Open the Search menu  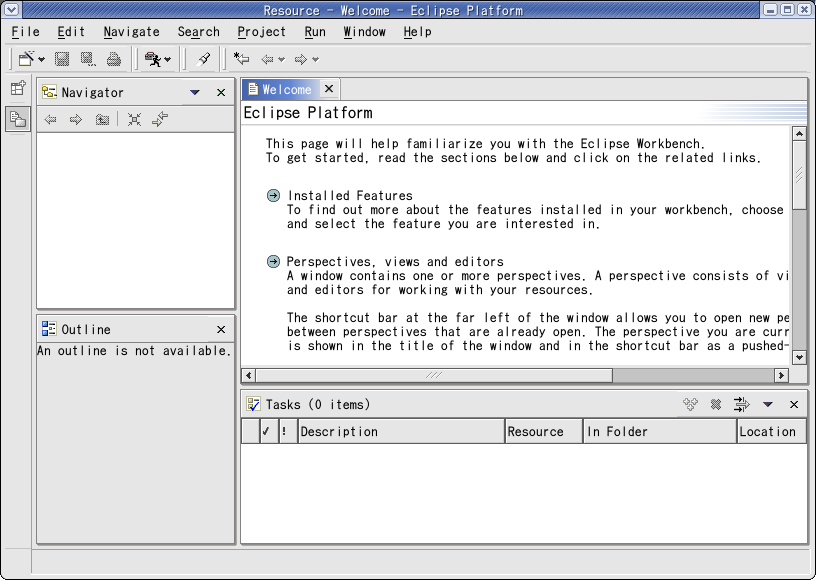click(x=199, y=32)
